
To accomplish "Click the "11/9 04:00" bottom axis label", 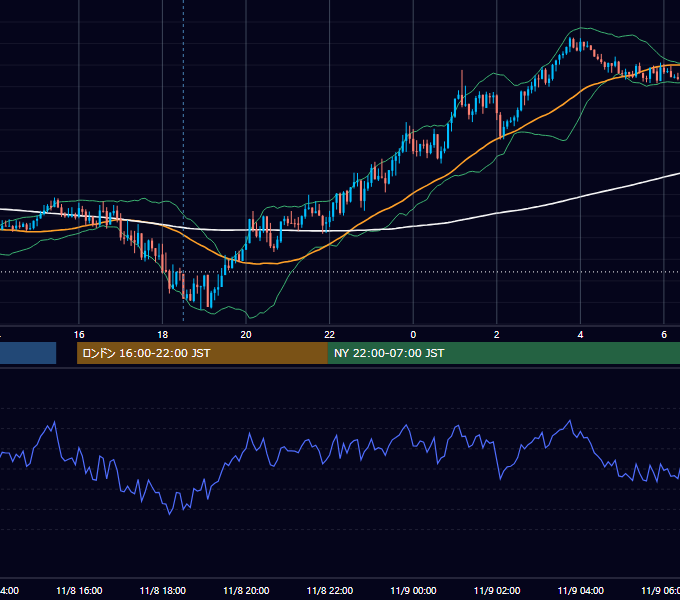I will click(581, 591).
